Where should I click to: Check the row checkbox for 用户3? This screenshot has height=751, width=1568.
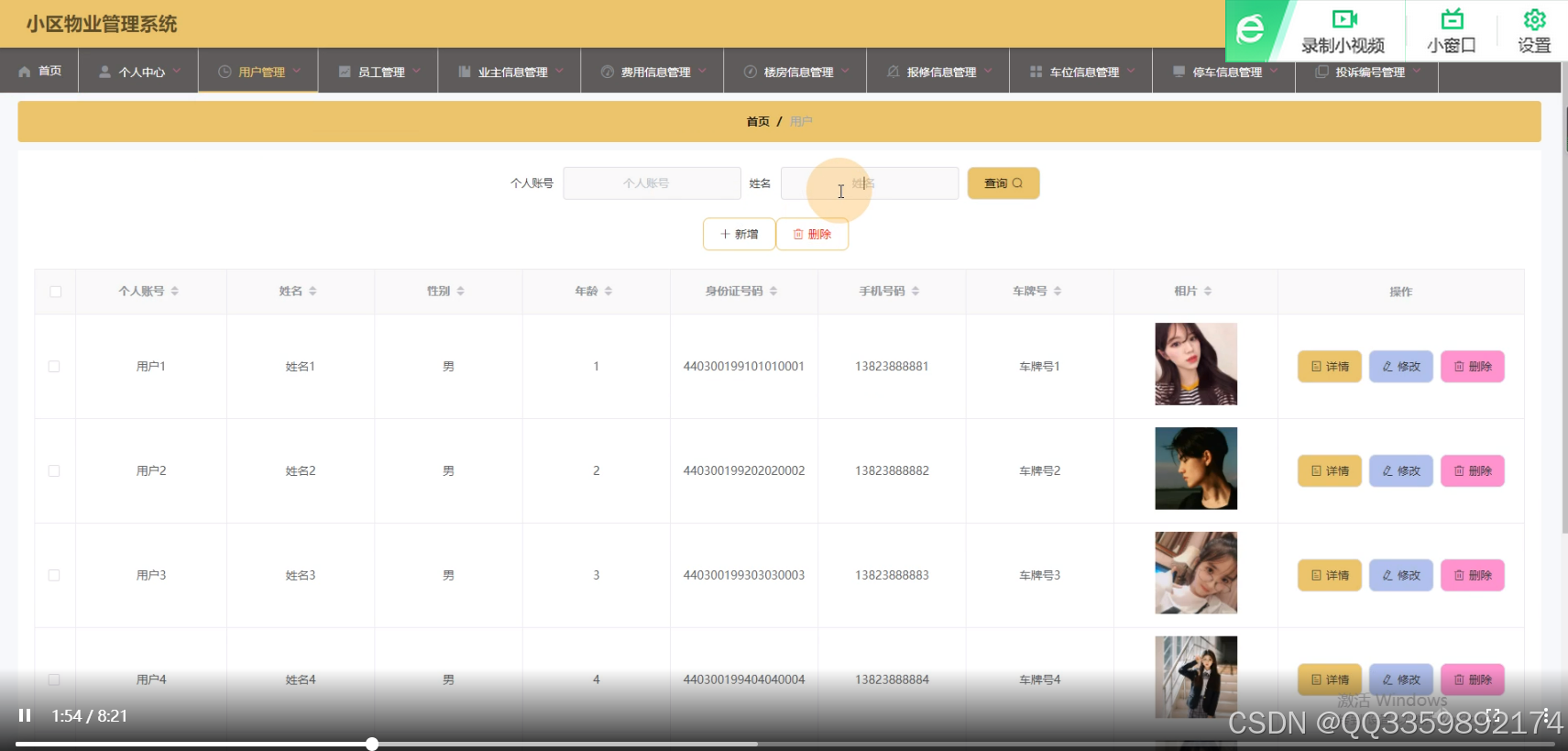(x=54, y=575)
